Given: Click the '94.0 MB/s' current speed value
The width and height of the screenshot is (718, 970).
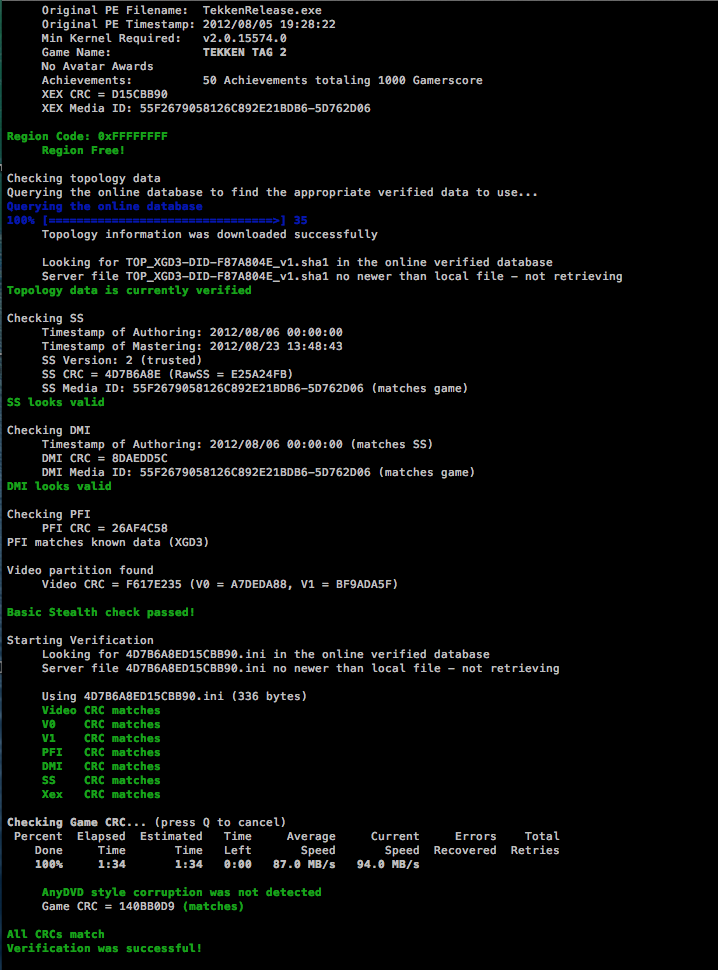Looking at the screenshot, I should [x=388, y=864].
